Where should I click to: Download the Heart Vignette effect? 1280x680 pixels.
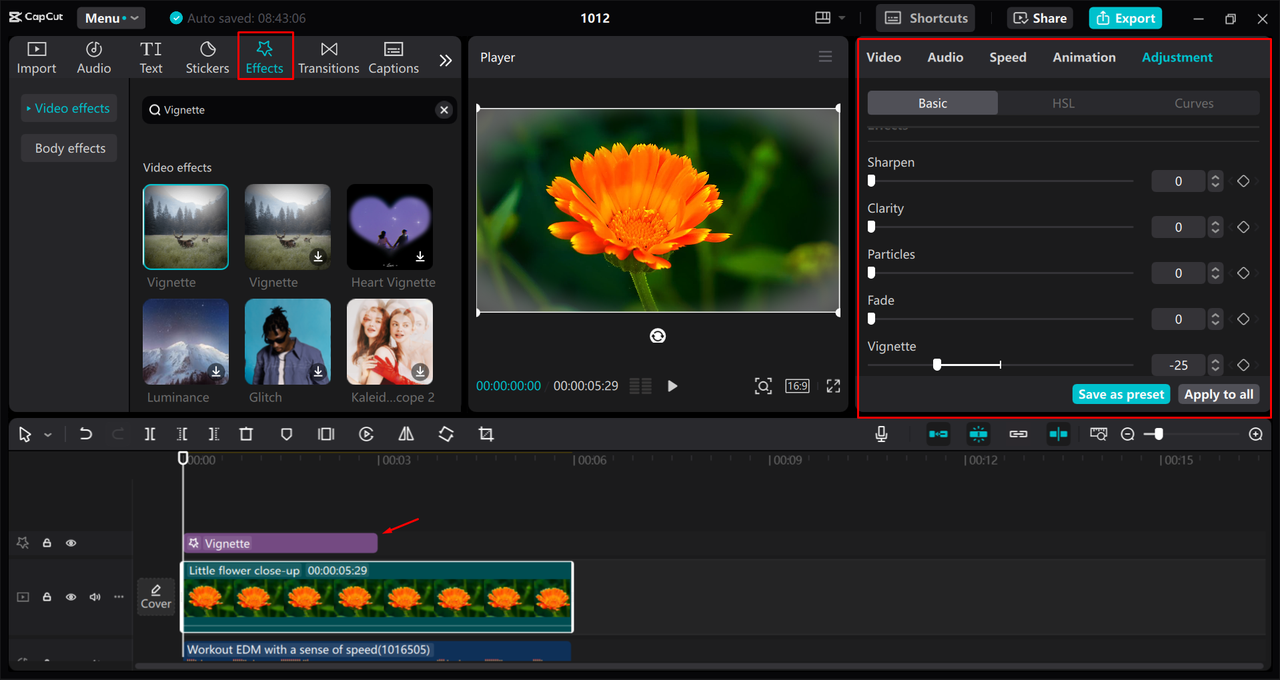(x=420, y=257)
